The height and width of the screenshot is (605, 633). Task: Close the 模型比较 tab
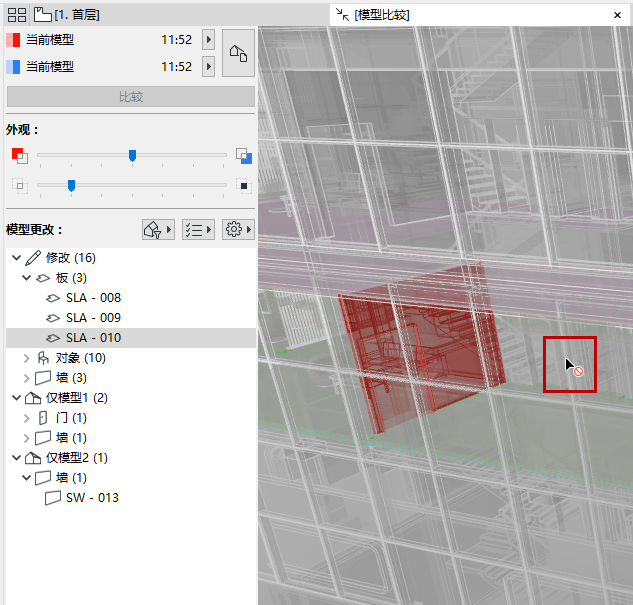[617, 15]
